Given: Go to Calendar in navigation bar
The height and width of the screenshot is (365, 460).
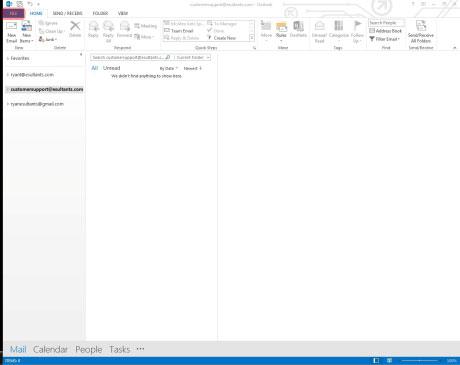Looking at the screenshot, I should [x=50, y=349].
